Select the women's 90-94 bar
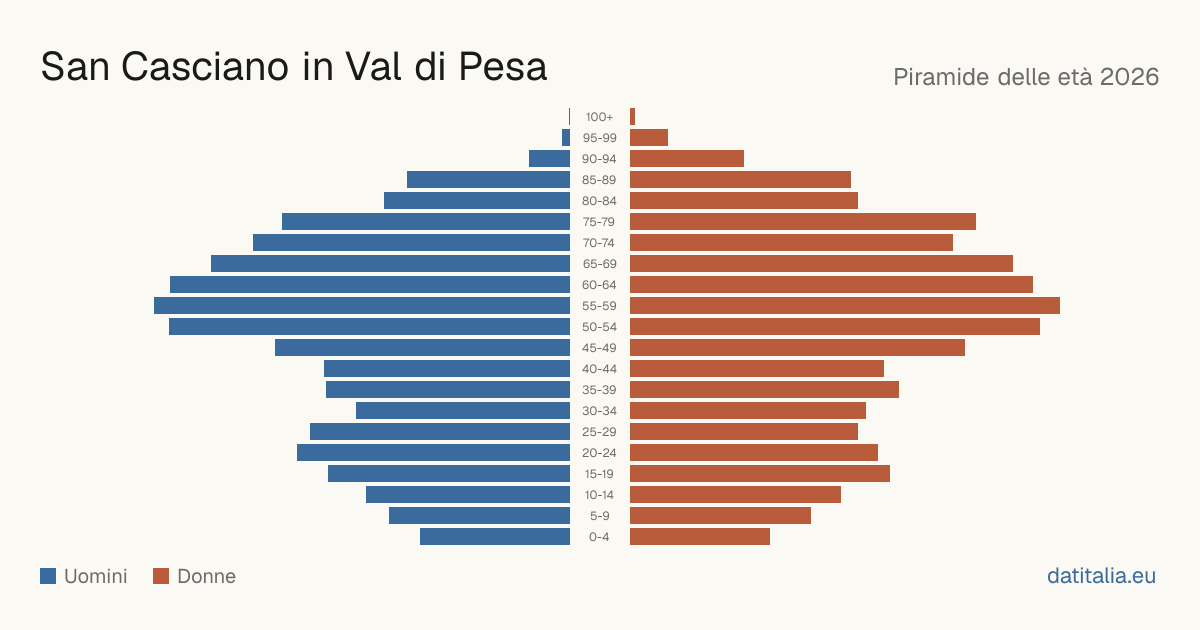1200x630 pixels. point(687,159)
